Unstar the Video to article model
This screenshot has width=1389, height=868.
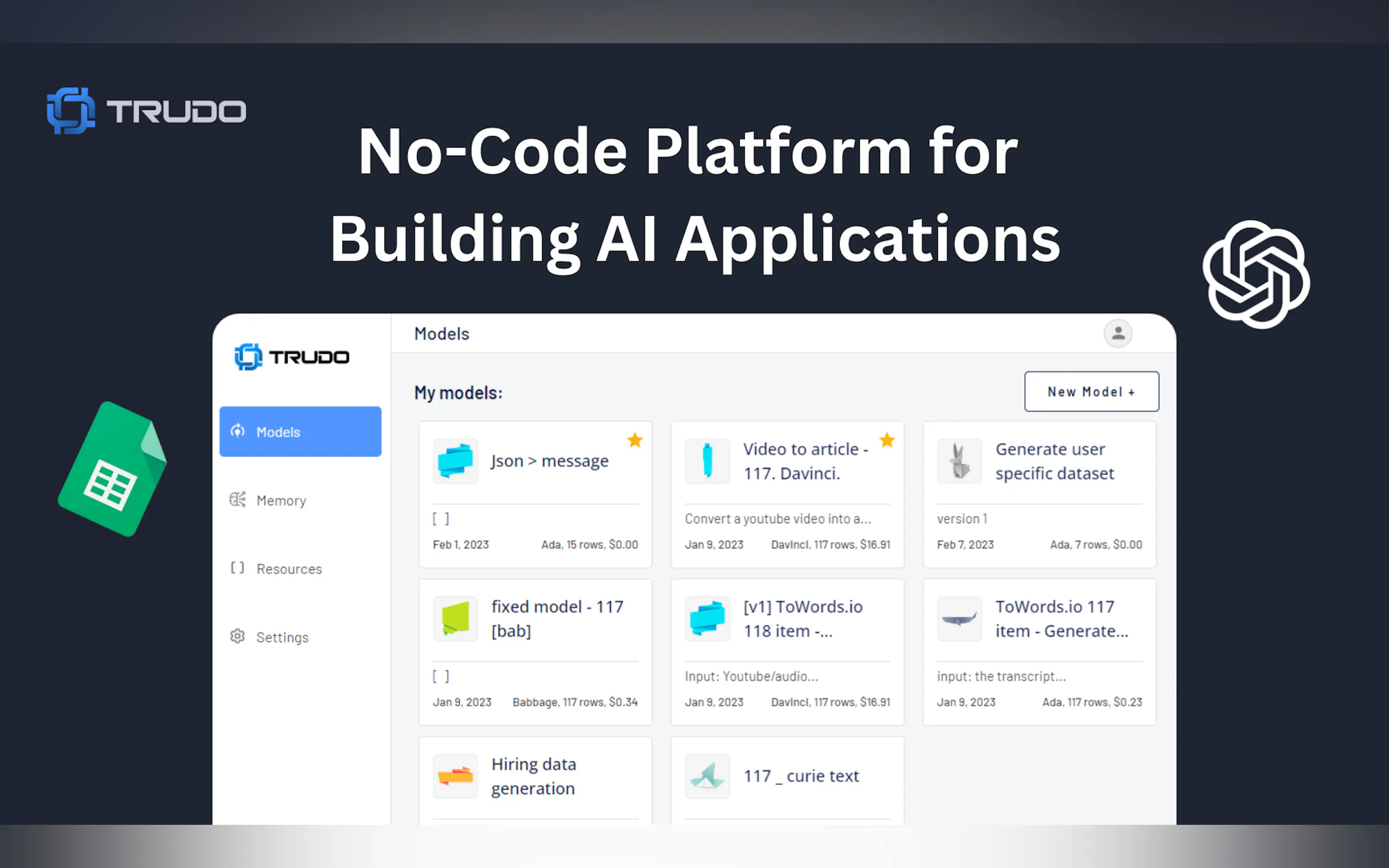point(886,441)
